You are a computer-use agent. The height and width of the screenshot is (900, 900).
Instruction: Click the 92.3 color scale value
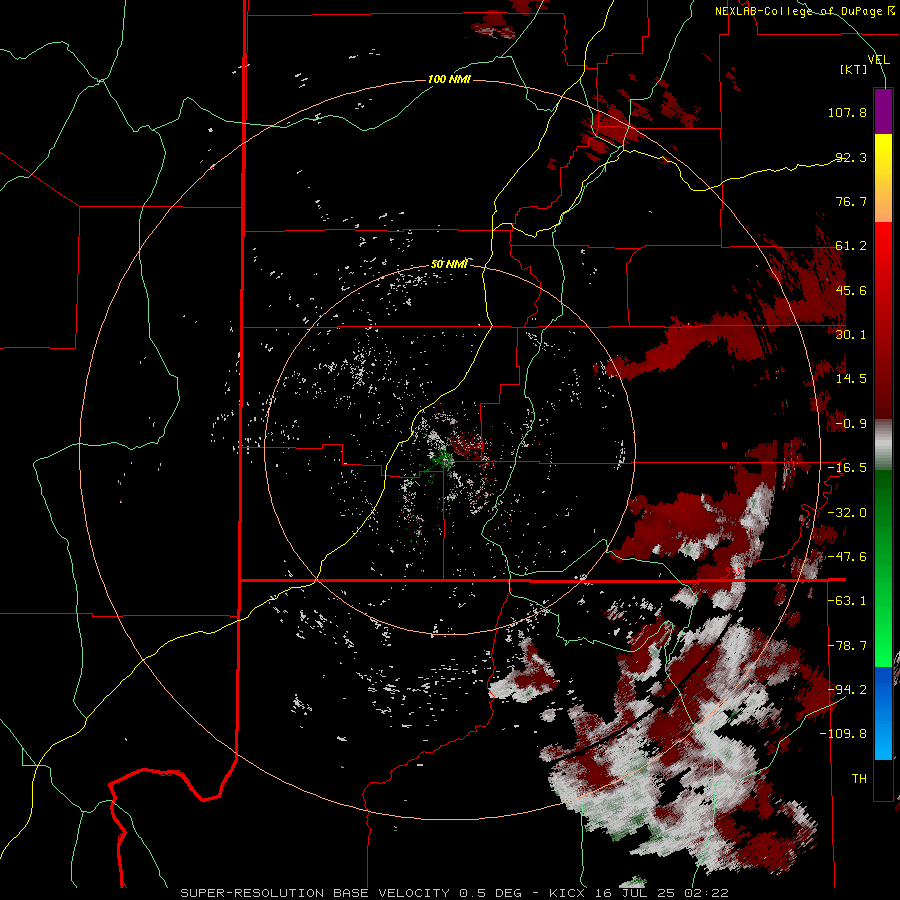(x=851, y=157)
